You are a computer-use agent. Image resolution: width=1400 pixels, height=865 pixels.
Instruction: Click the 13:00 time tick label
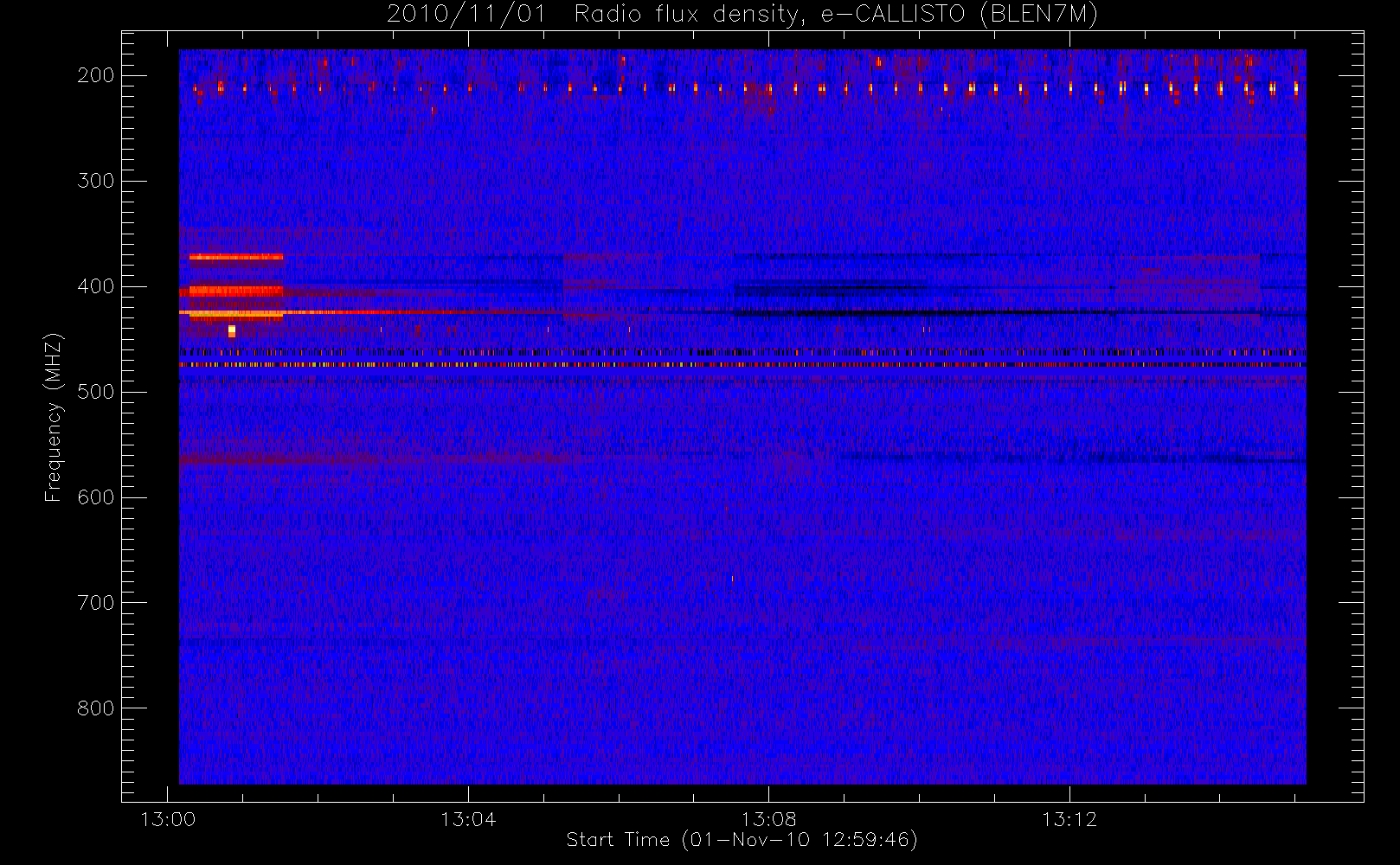(x=168, y=819)
